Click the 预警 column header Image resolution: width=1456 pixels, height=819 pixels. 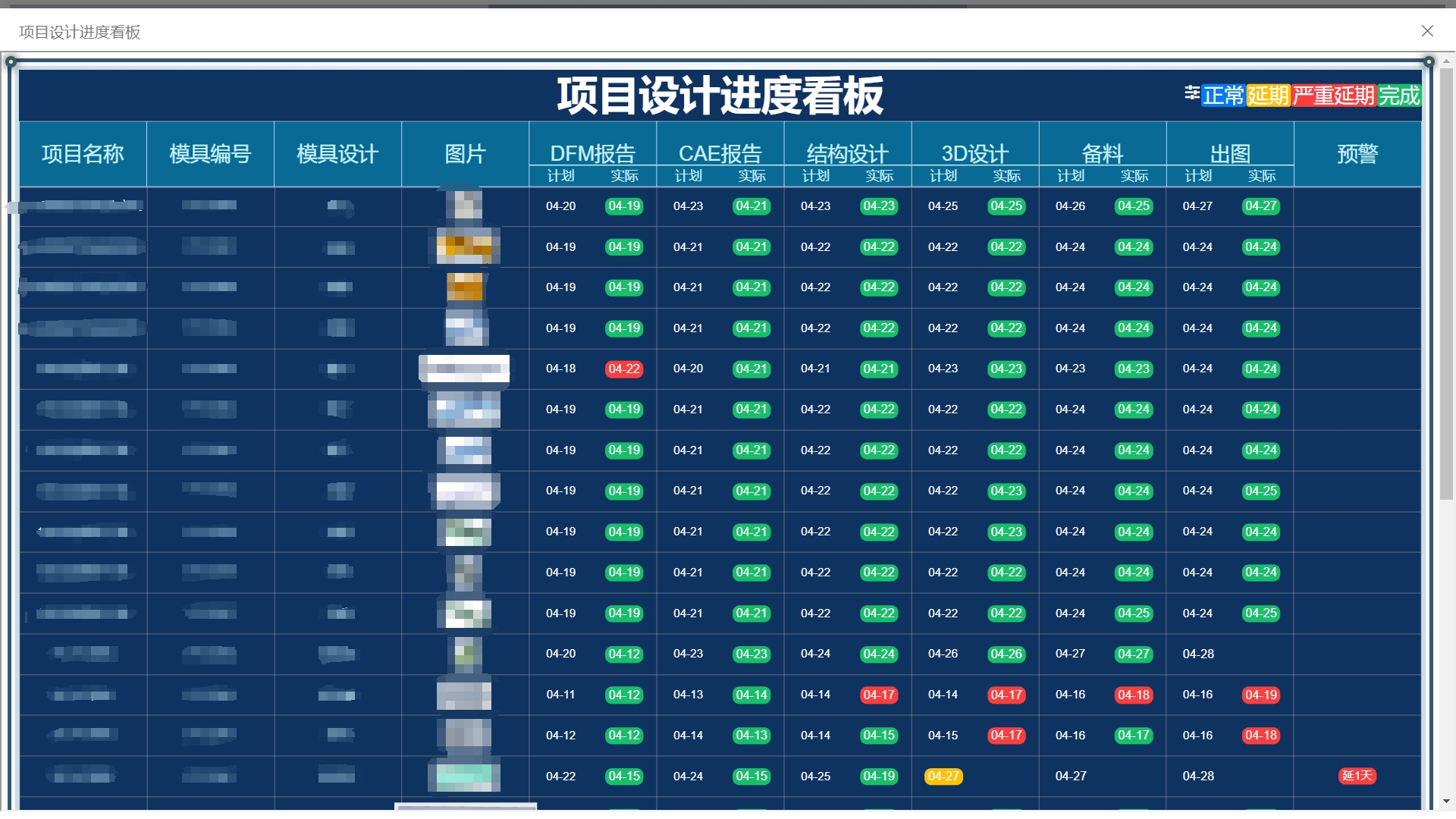pyautogui.click(x=1357, y=154)
